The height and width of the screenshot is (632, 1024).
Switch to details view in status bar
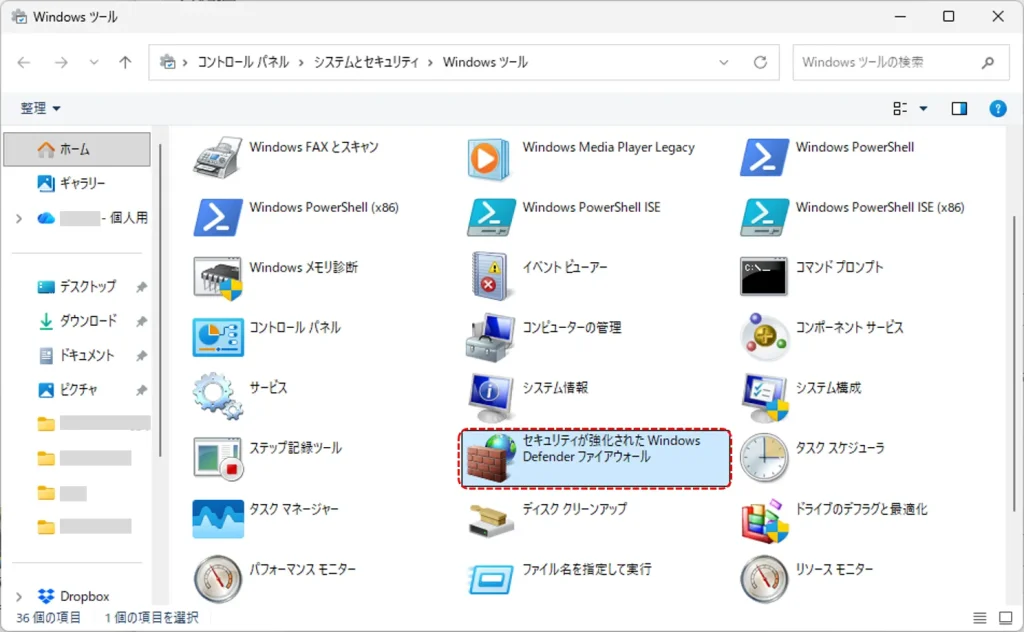point(981,617)
